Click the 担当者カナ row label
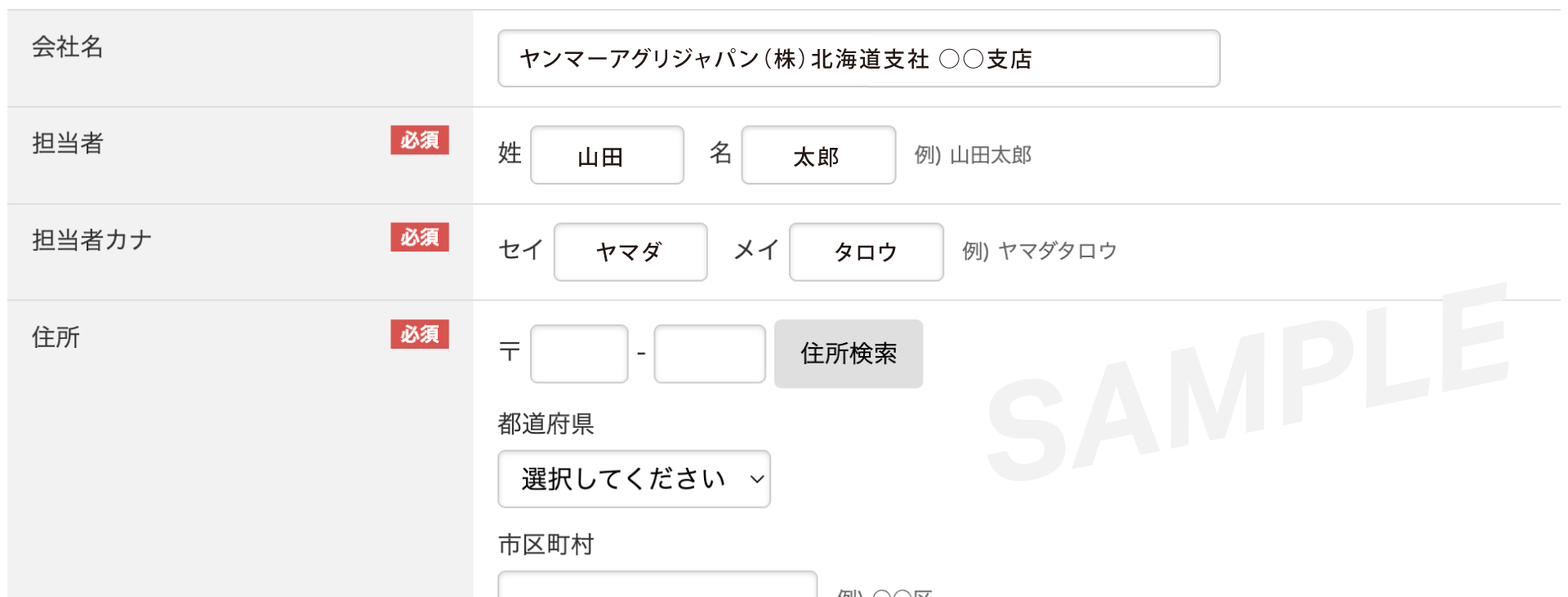This screenshot has width=1568, height=597. (x=91, y=239)
